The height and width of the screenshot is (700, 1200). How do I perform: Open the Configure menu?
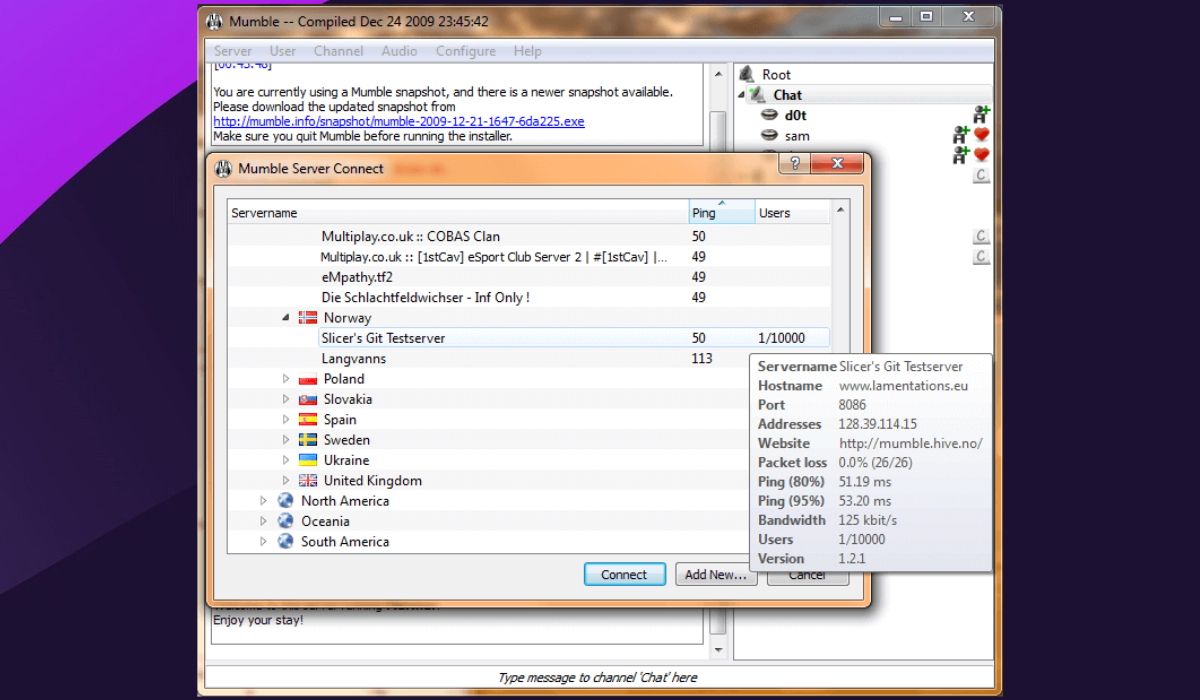[x=466, y=51]
